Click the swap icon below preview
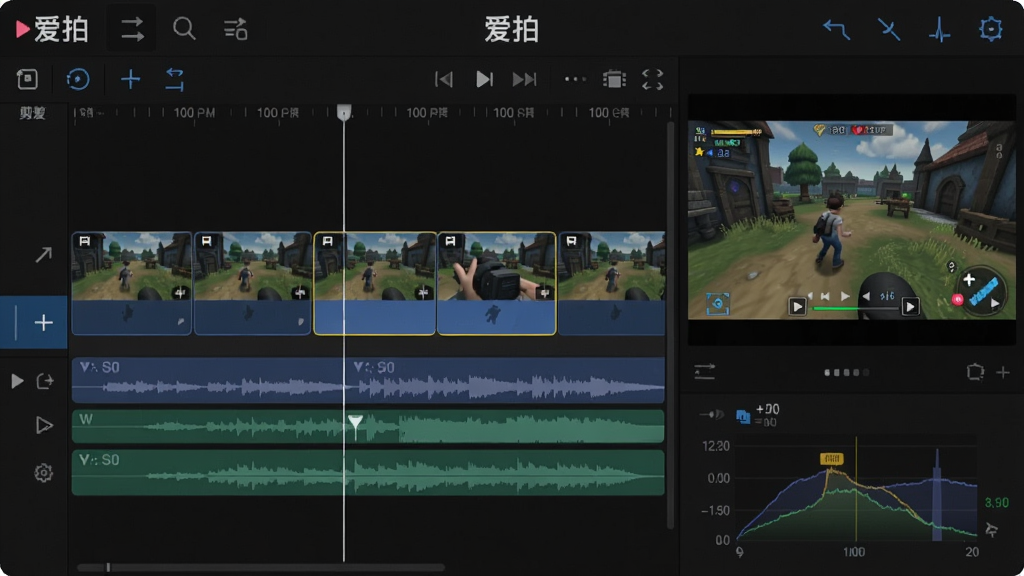The image size is (1024, 576). pyautogui.click(x=705, y=372)
